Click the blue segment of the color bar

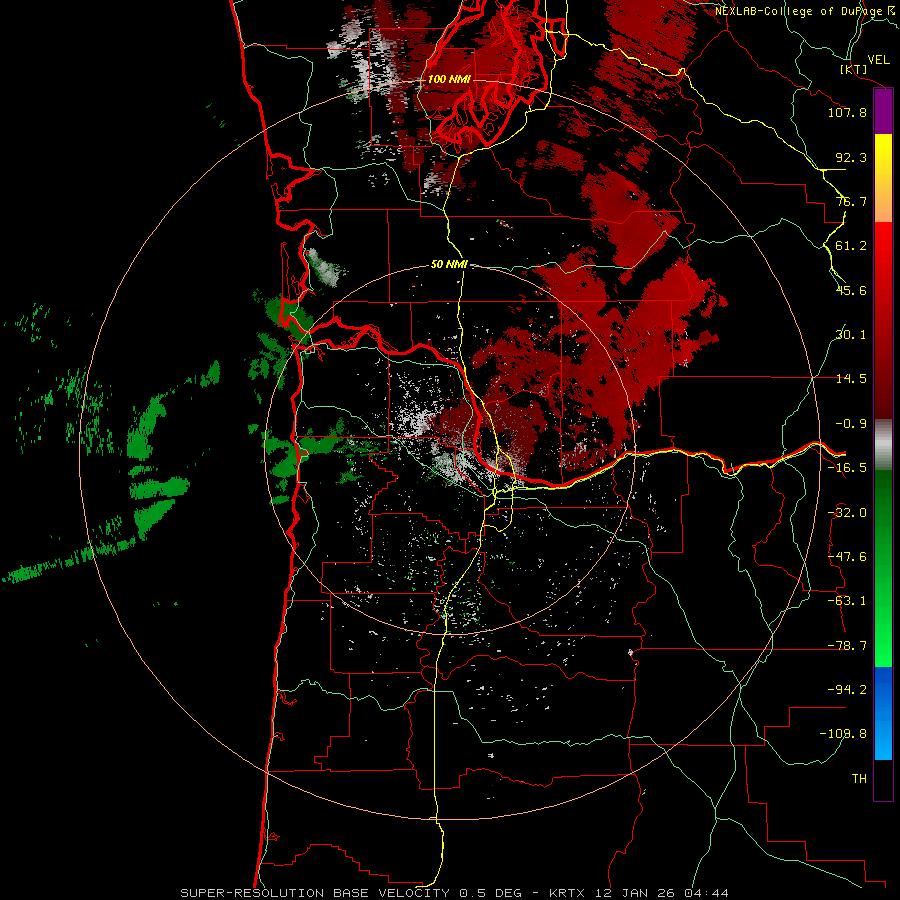point(883,713)
